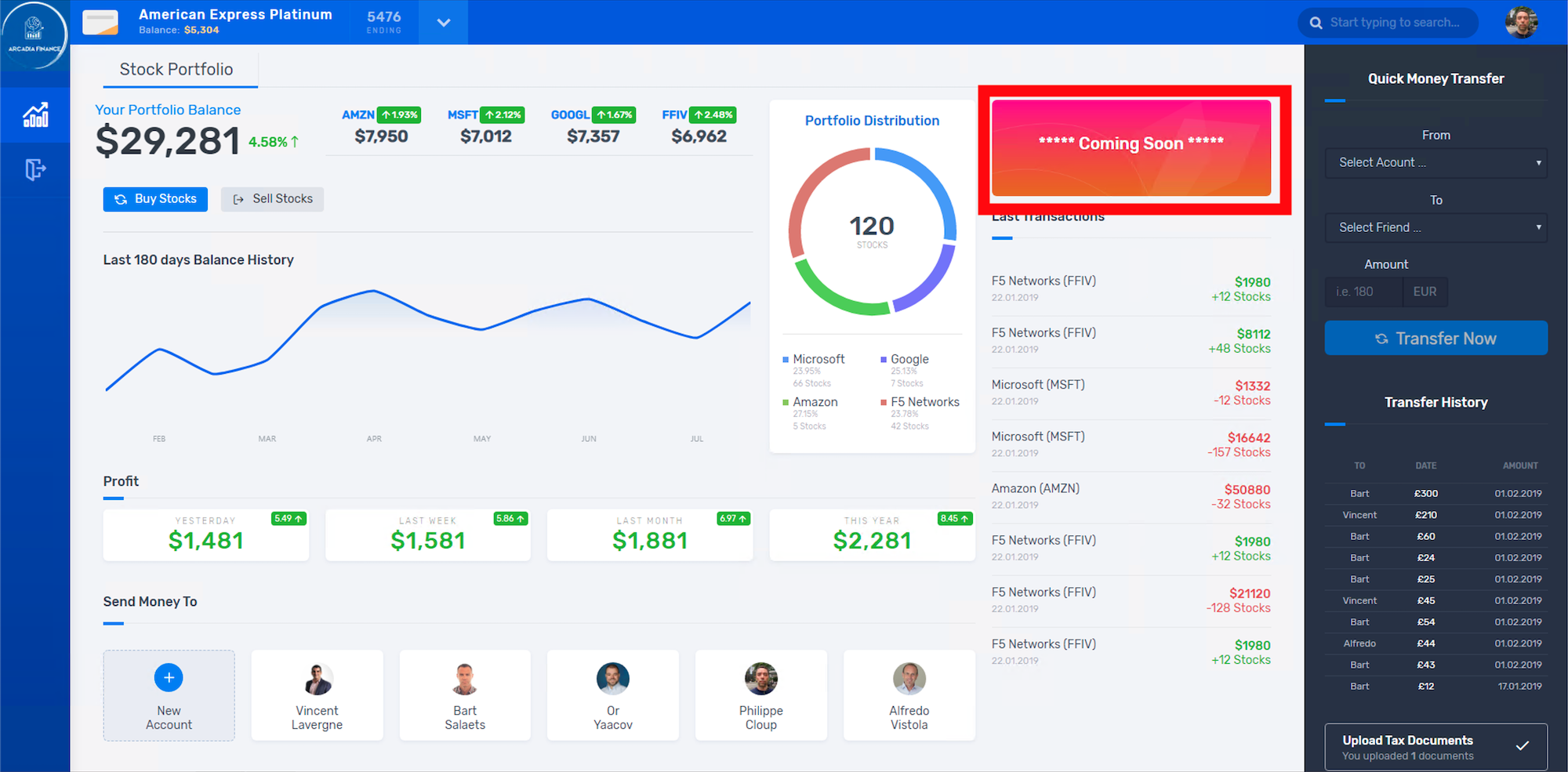The image size is (1568, 772).
Task: Open Upload Tax Documents
Action: point(1436,747)
